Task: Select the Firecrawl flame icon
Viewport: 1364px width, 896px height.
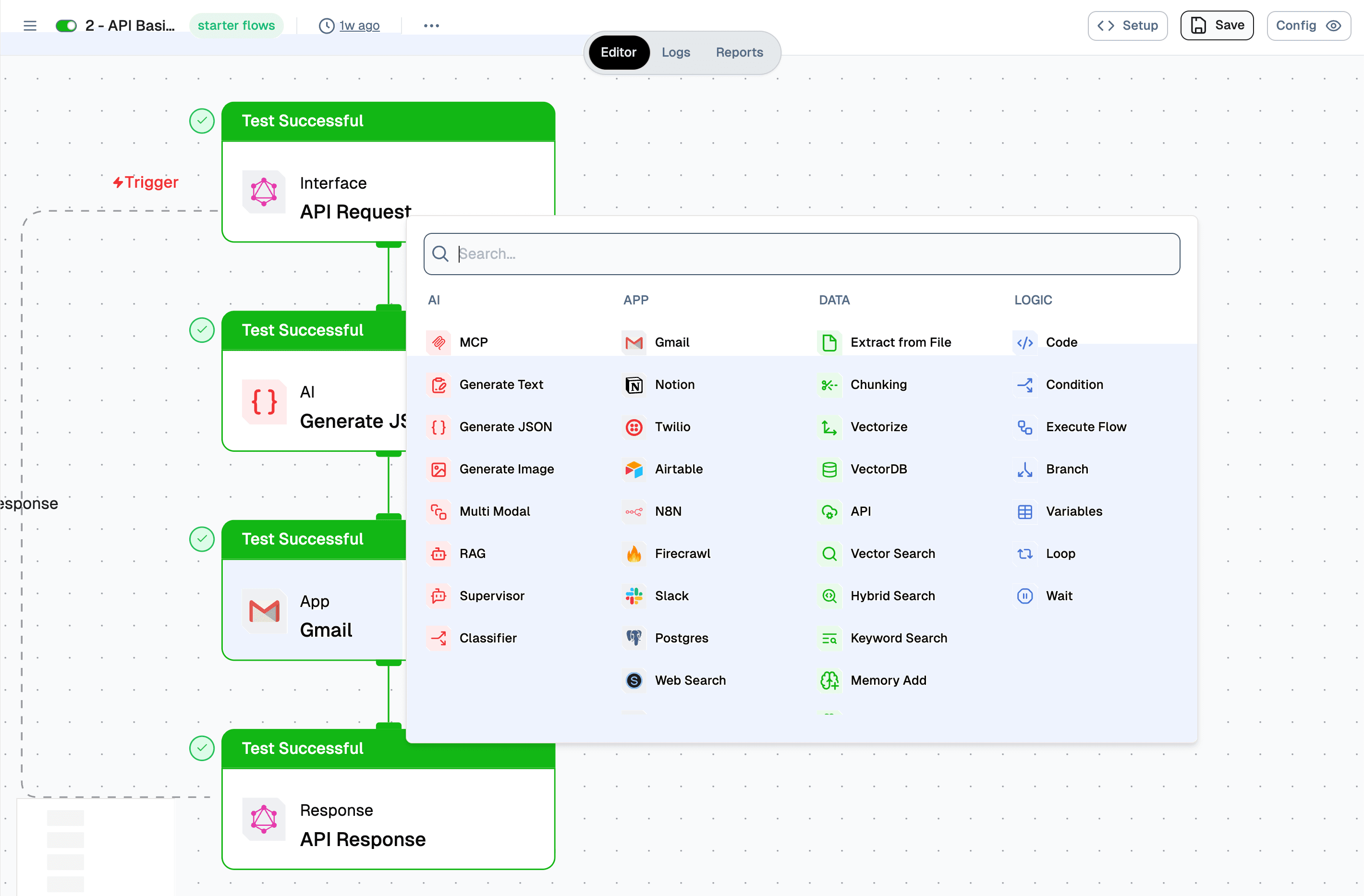Action: pos(634,554)
